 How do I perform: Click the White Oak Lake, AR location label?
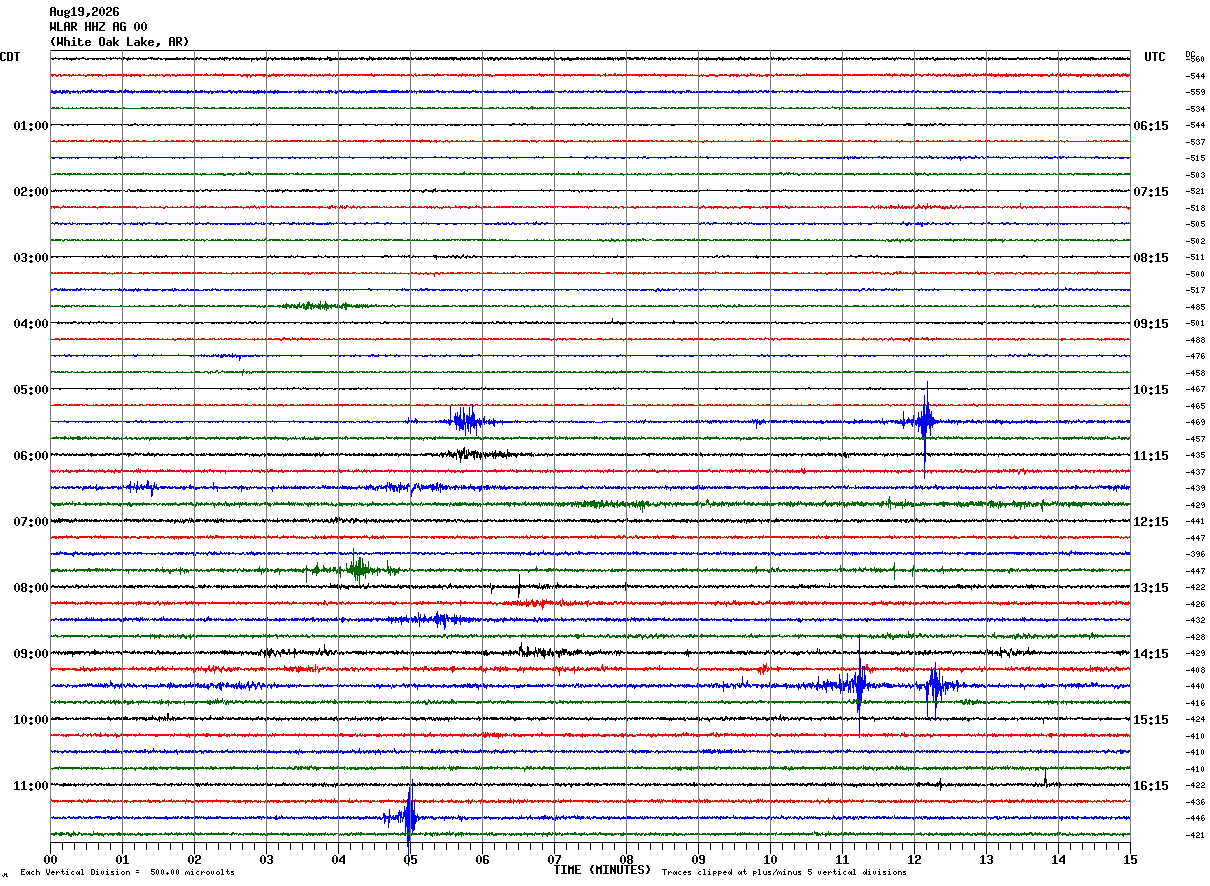pyautogui.click(x=119, y=42)
